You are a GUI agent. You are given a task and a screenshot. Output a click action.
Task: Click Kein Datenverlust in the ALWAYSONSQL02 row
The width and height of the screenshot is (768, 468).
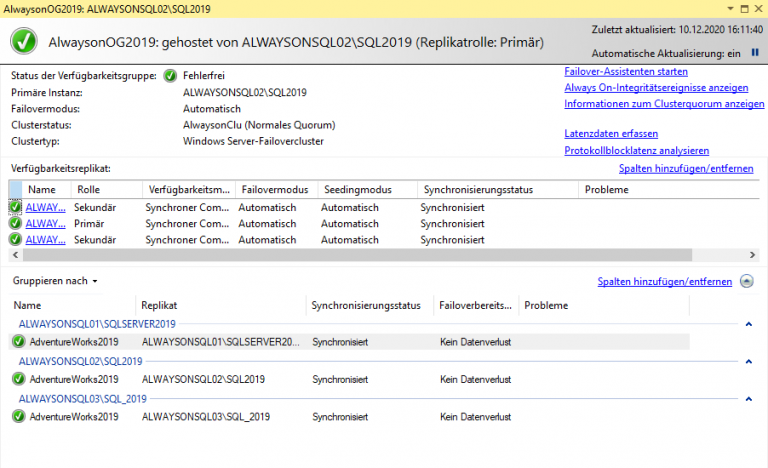click(475, 379)
